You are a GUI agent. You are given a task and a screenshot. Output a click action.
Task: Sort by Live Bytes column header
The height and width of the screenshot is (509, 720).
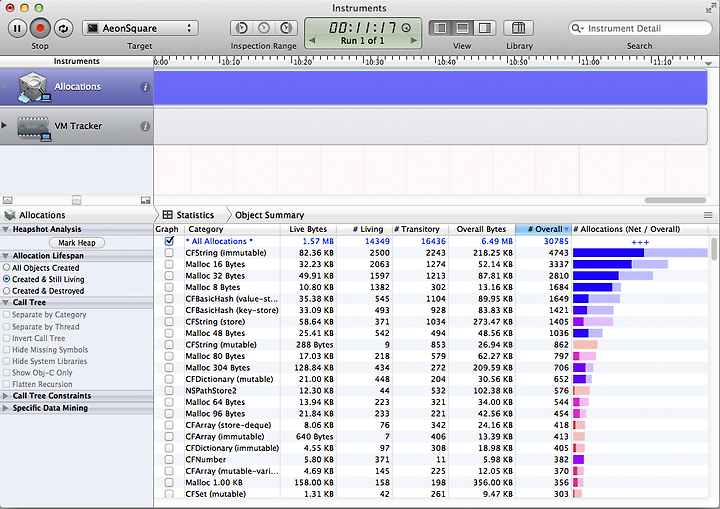pyautogui.click(x=308, y=229)
